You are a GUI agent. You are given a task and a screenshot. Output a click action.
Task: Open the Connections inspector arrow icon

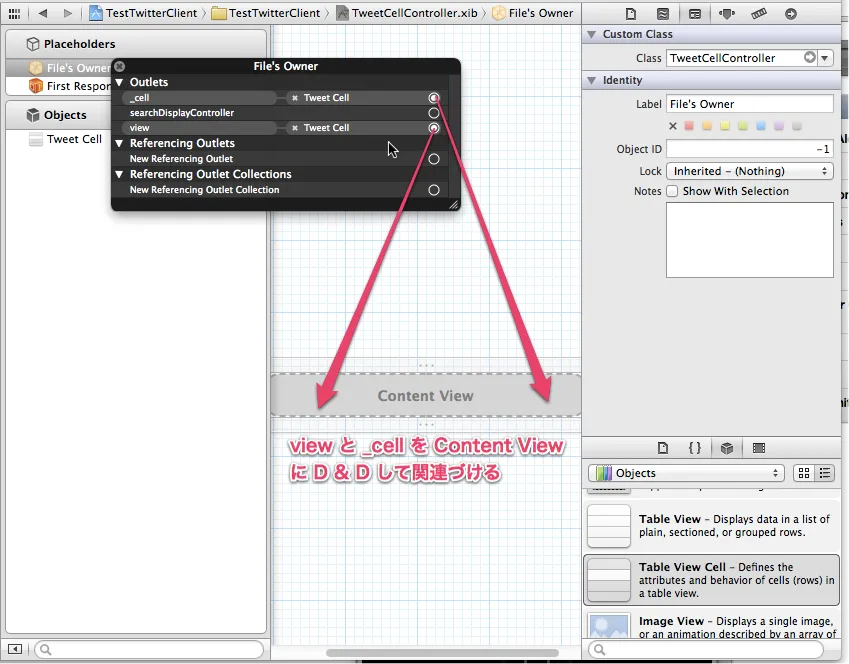tap(791, 14)
